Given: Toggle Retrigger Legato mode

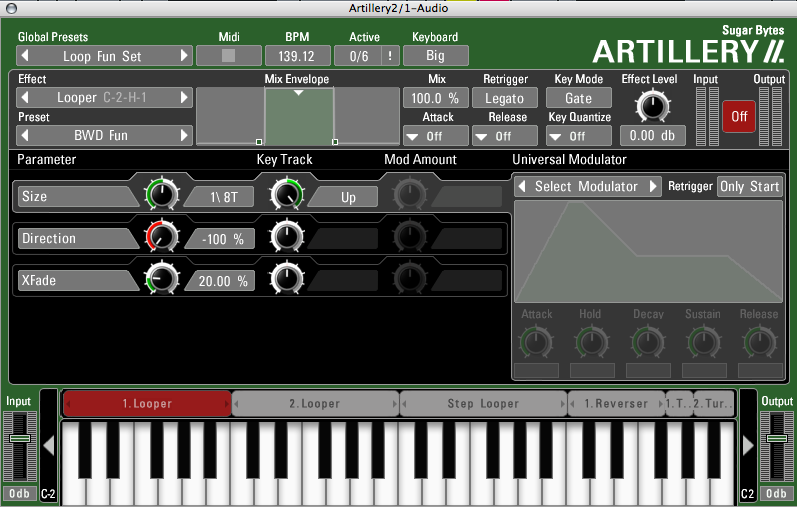Looking at the screenshot, I should pyautogui.click(x=505, y=98).
